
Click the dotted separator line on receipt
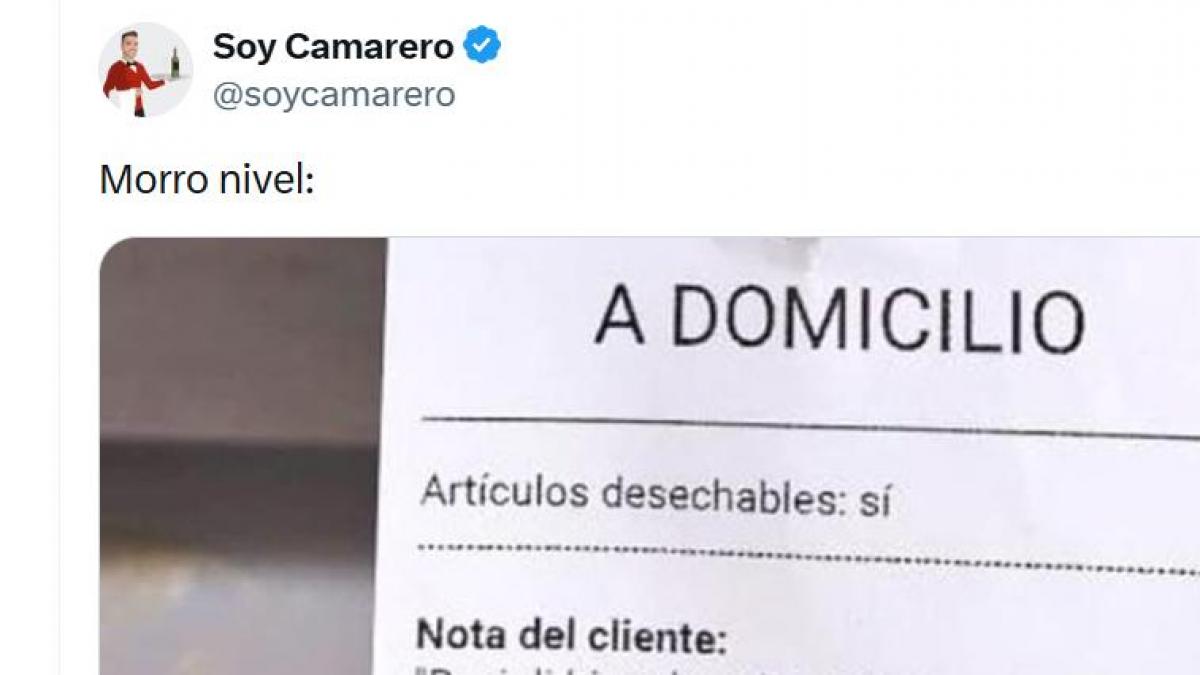coord(808,559)
